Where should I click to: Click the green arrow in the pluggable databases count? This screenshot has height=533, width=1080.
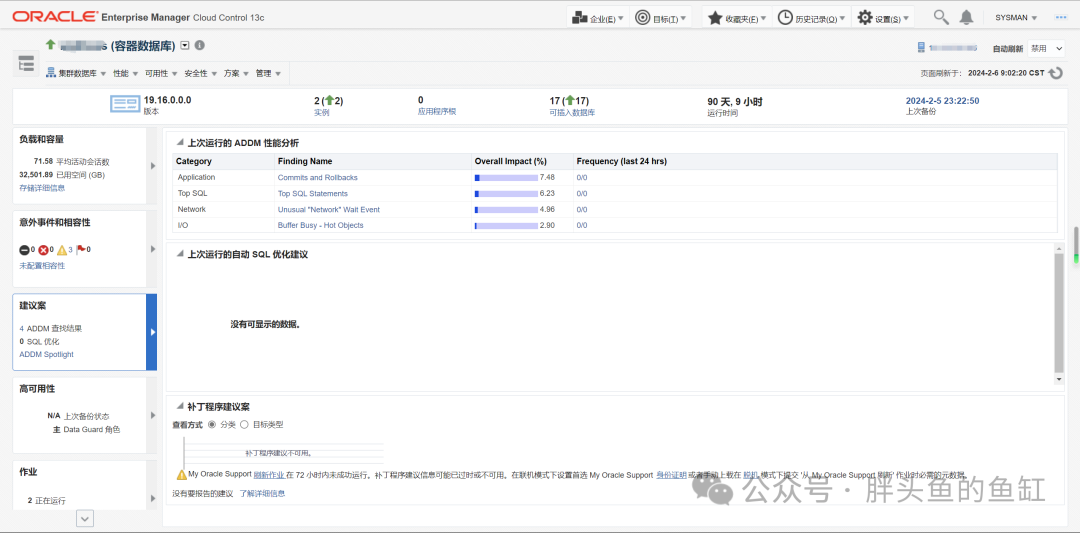click(569, 101)
